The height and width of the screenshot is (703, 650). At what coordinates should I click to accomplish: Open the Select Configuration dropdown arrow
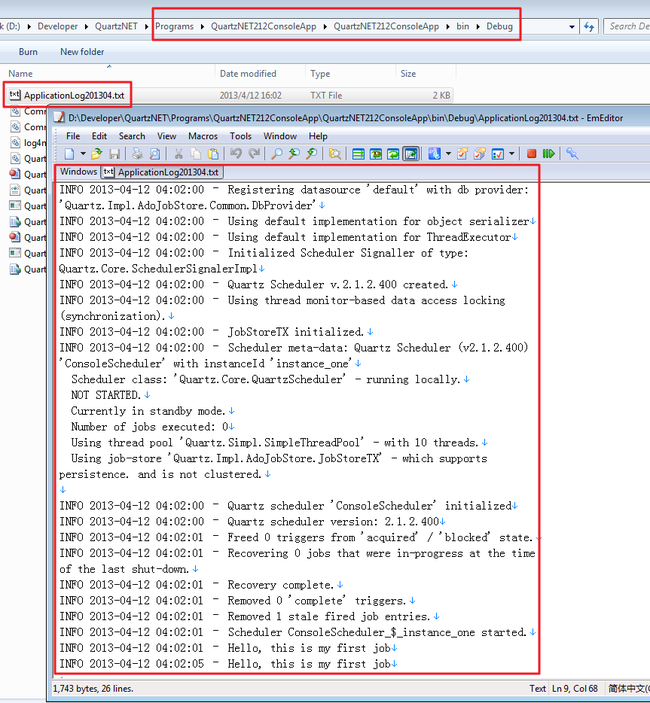pos(448,154)
